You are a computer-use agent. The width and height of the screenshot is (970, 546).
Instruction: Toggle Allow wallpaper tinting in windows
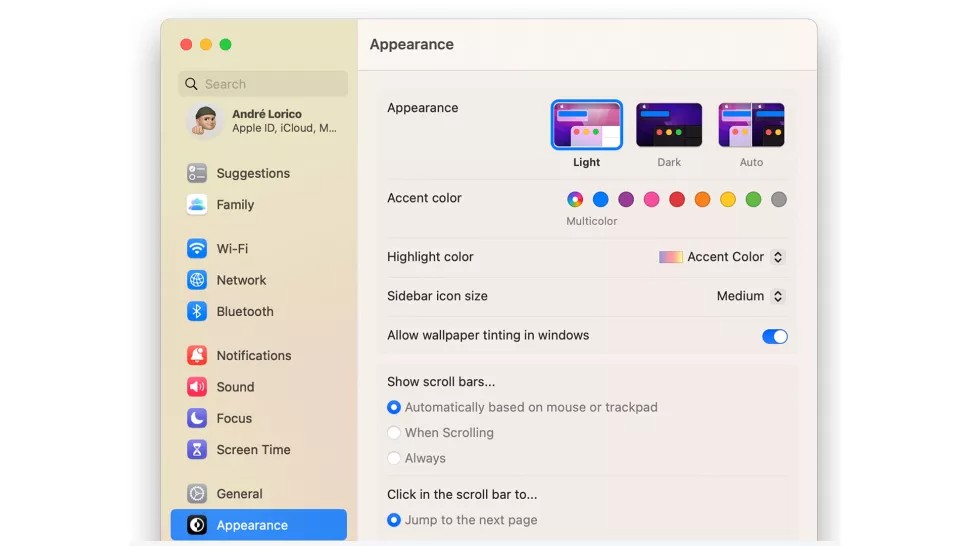(775, 336)
